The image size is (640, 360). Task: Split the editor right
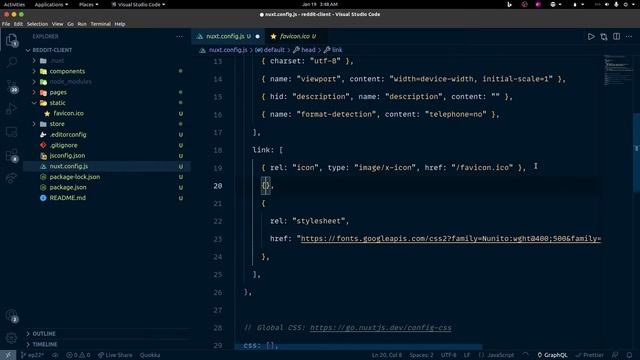click(x=616, y=37)
